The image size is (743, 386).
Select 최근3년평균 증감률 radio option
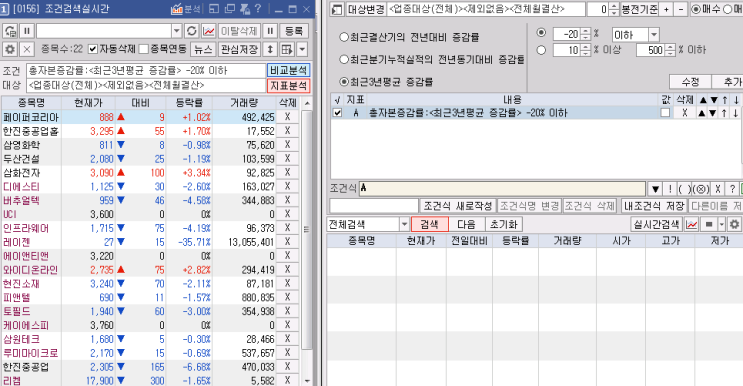point(344,81)
